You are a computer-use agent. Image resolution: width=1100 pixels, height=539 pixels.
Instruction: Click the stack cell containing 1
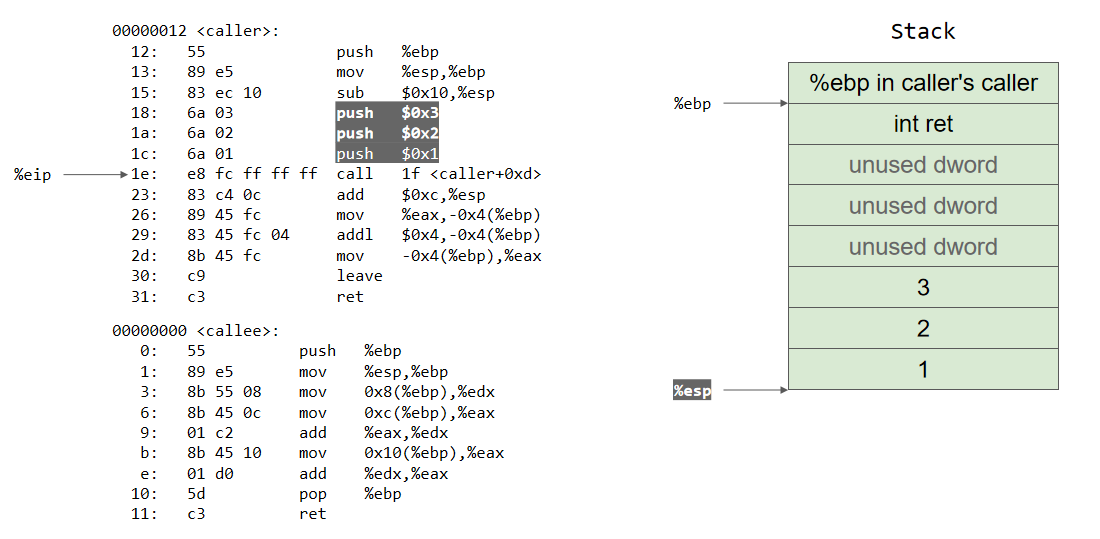[922, 370]
